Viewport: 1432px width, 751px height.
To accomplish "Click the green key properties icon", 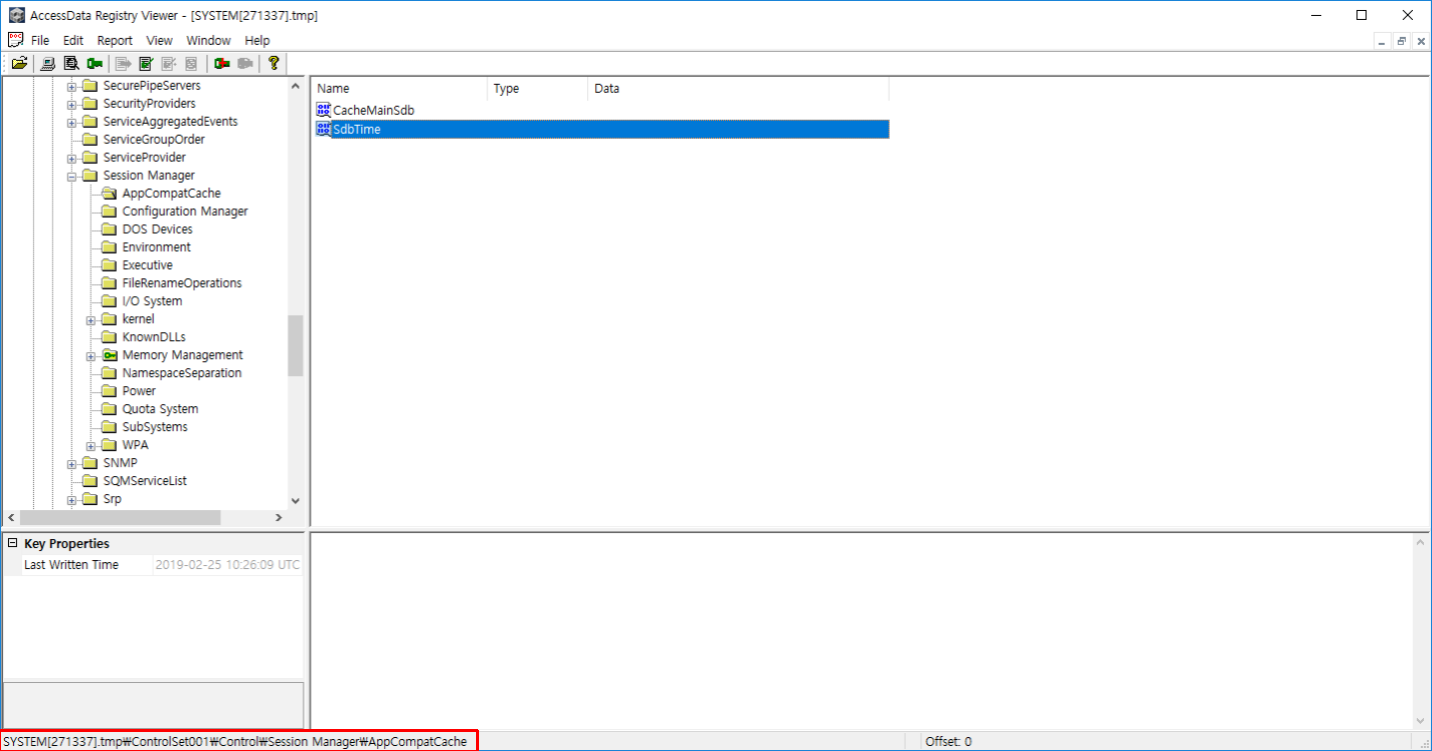I will point(95,63).
